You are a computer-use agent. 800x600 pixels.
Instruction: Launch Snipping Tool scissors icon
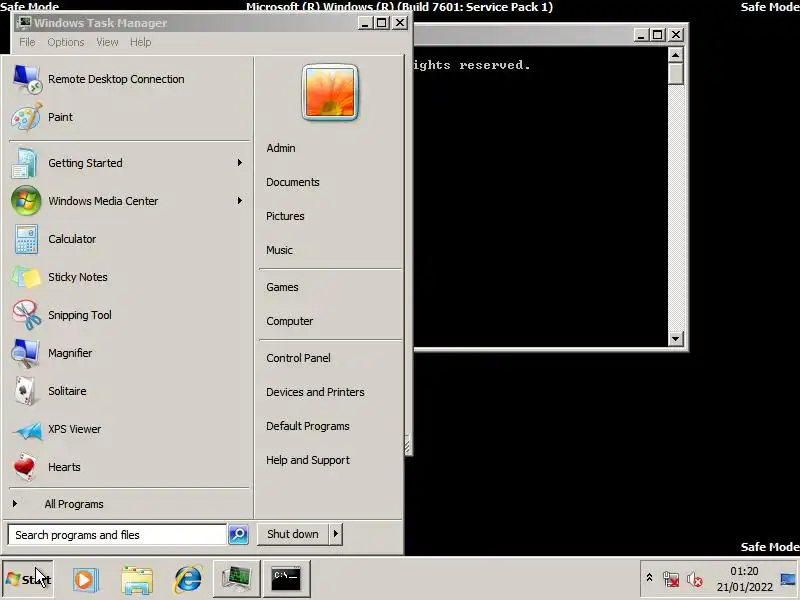27,315
